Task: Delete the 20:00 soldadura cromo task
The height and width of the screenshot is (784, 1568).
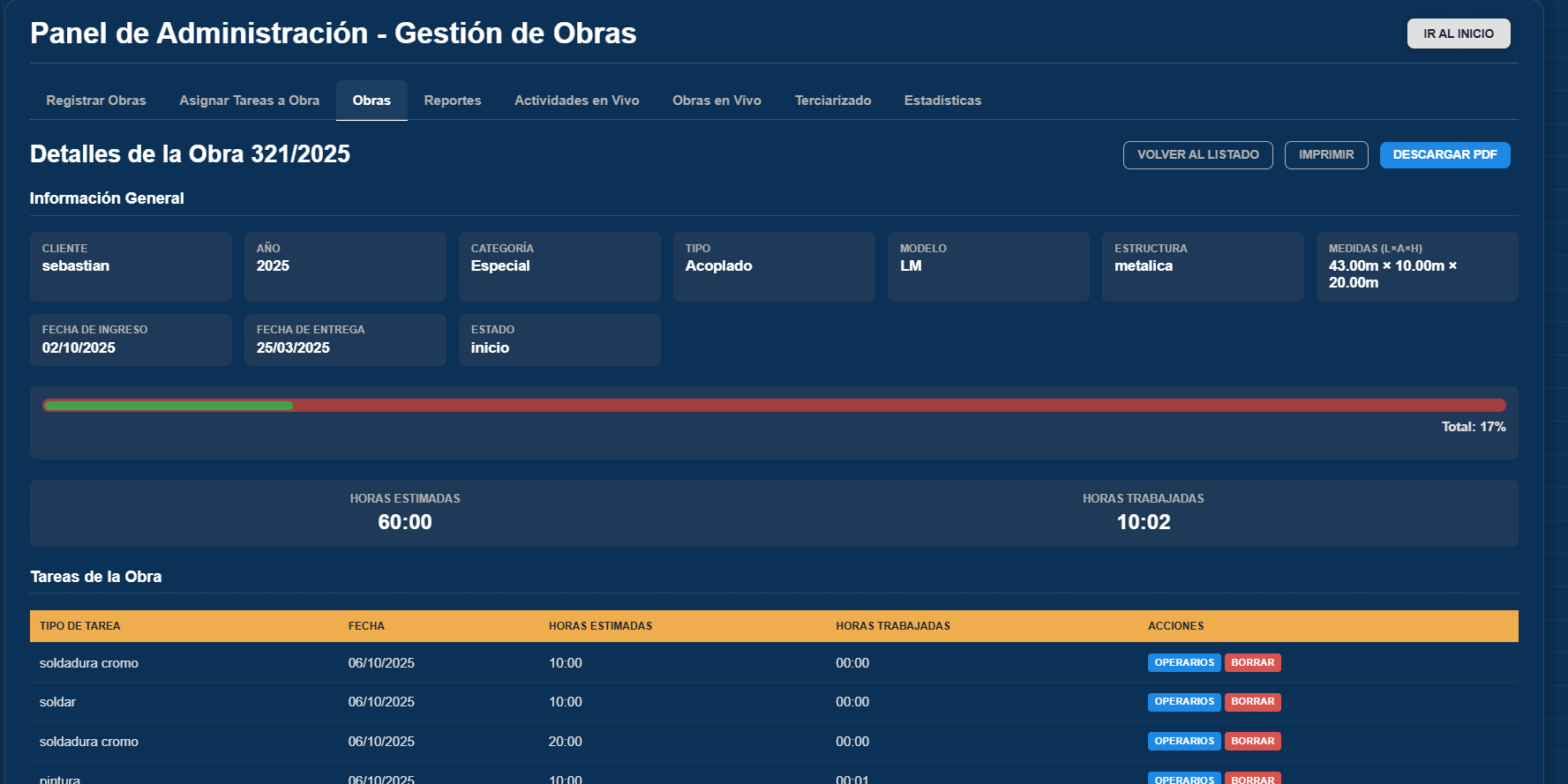Action: [x=1252, y=742]
